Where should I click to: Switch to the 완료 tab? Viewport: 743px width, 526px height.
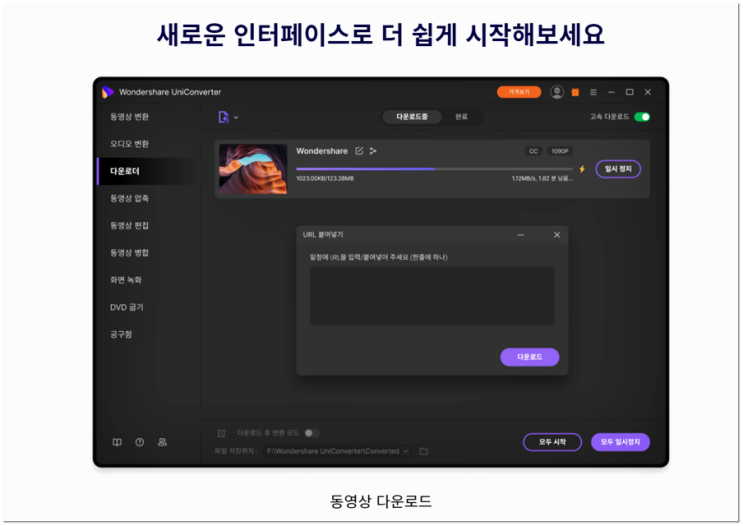tap(461, 117)
